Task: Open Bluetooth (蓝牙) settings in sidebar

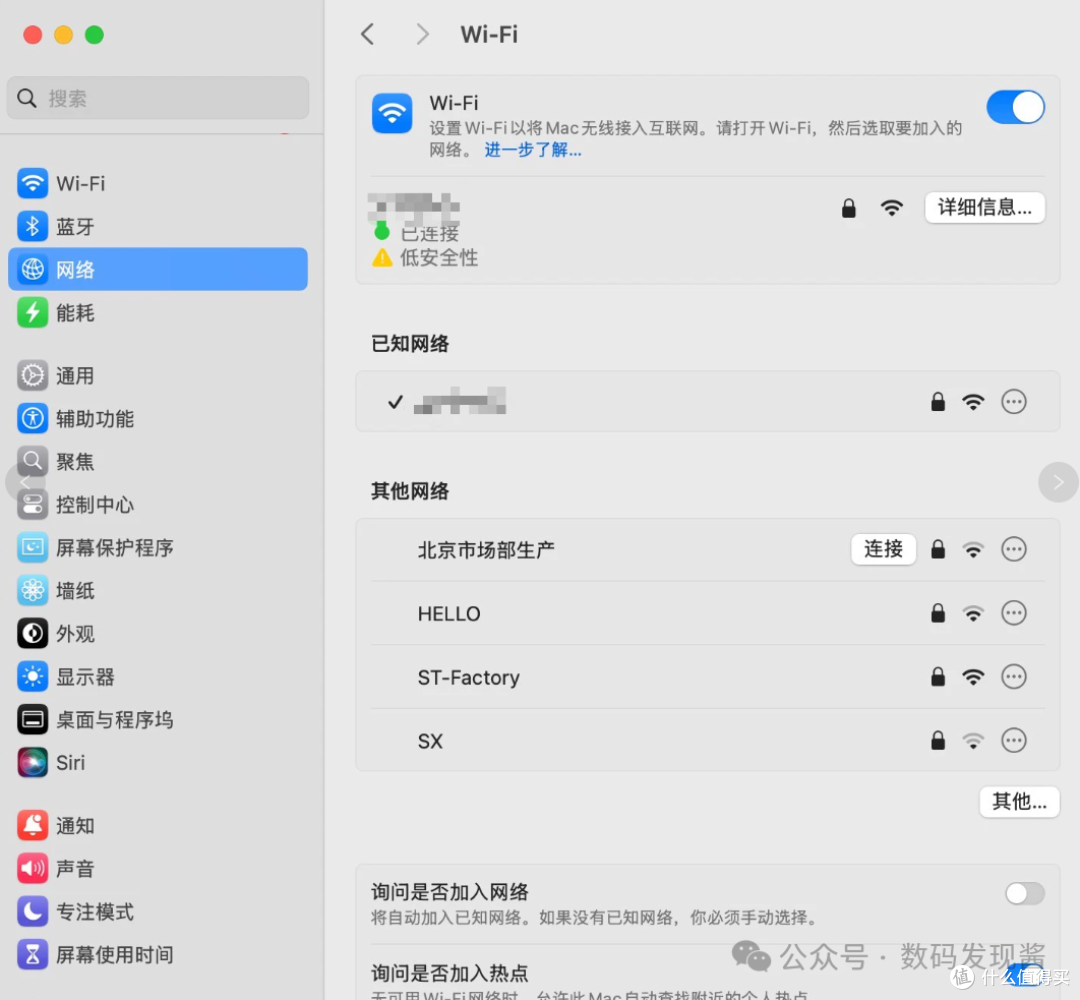Action: tap(157, 227)
